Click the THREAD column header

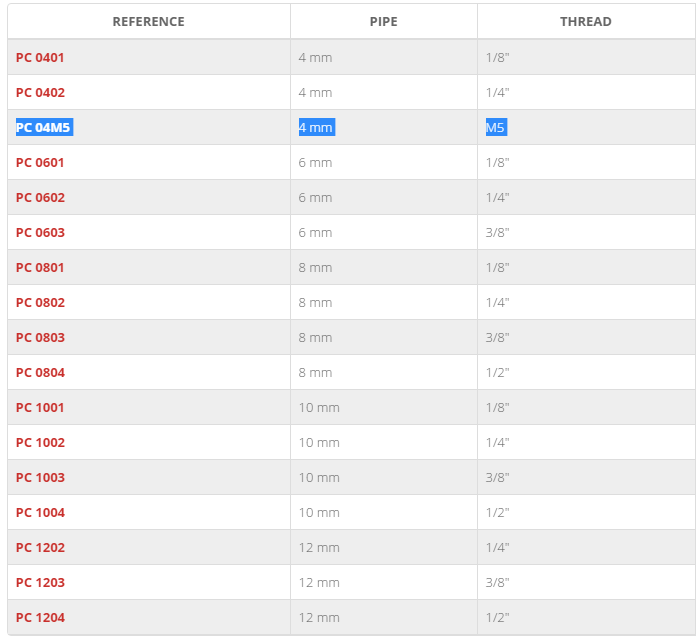(x=586, y=22)
